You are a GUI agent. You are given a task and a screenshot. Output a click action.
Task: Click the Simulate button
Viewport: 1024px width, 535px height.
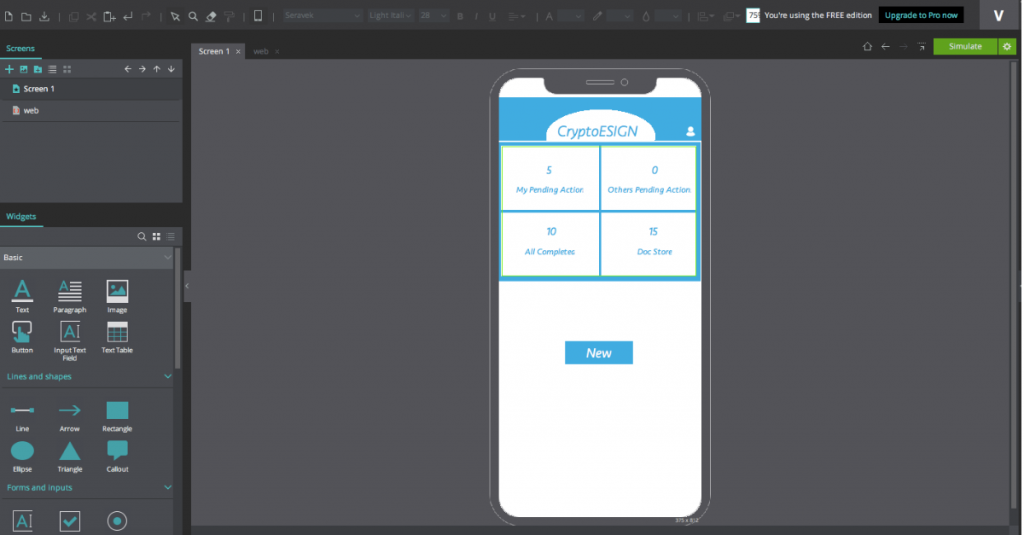pyautogui.click(x=965, y=46)
